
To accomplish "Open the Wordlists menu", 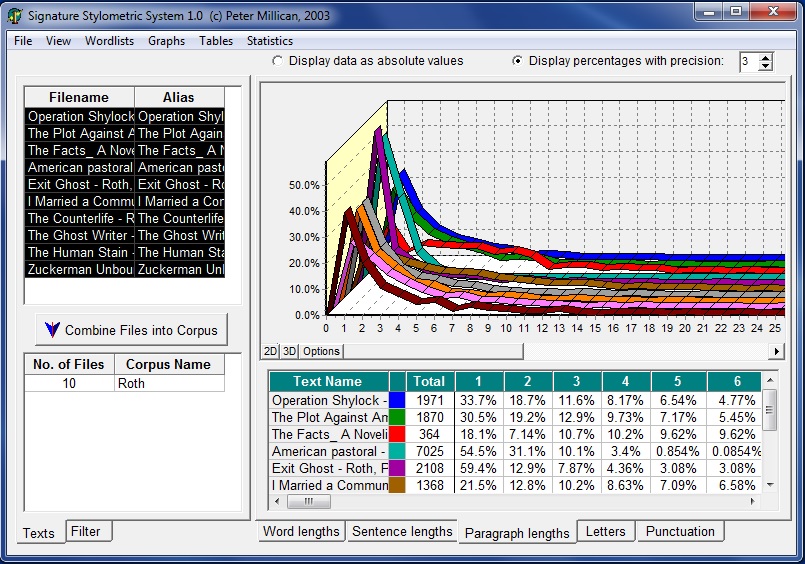I will (x=109, y=41).
